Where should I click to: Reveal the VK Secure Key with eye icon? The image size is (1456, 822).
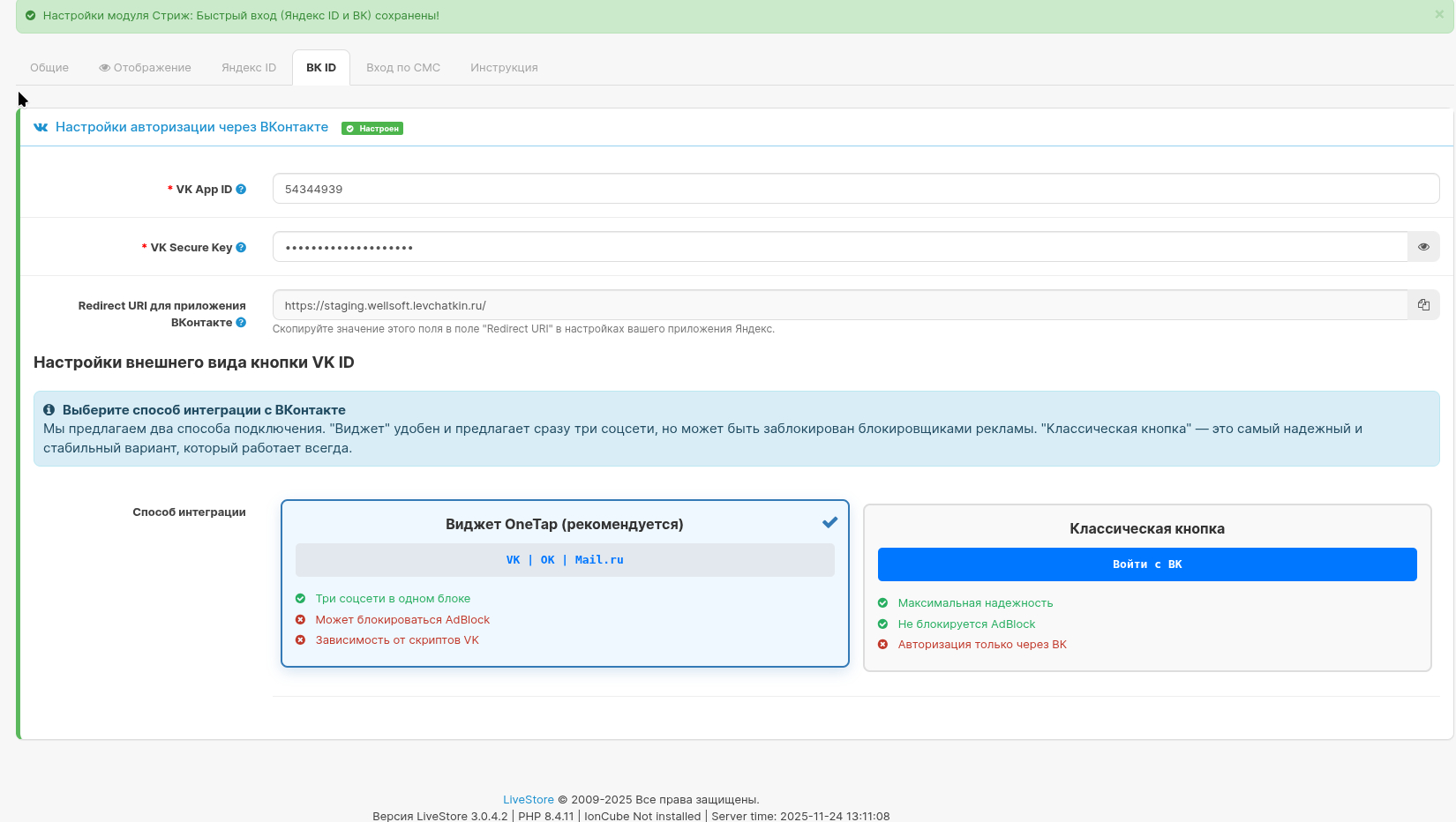[x=1423, y=247]
